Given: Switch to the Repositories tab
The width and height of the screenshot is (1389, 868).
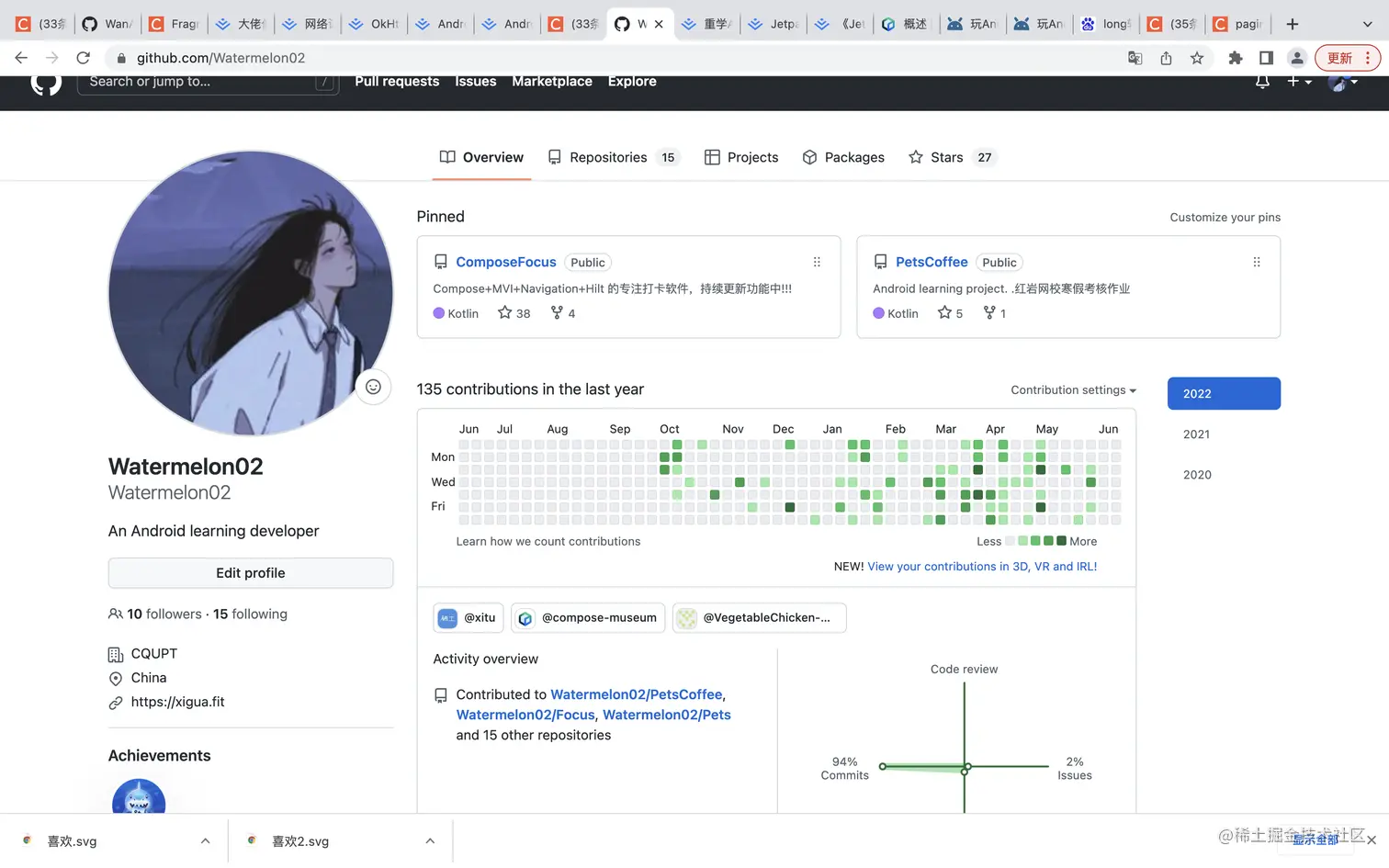Looking at the screenshot, I should (x=613, y=157).
